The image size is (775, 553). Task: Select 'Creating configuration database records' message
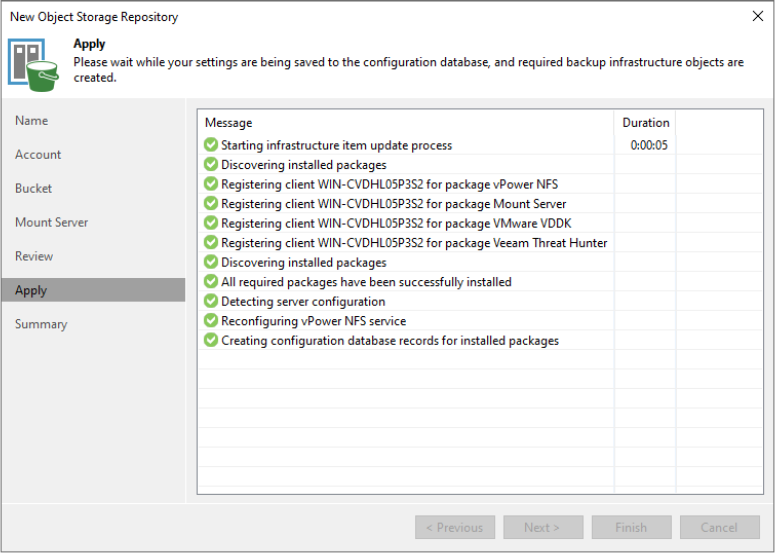pyautogui.click(x=390, y=340)
